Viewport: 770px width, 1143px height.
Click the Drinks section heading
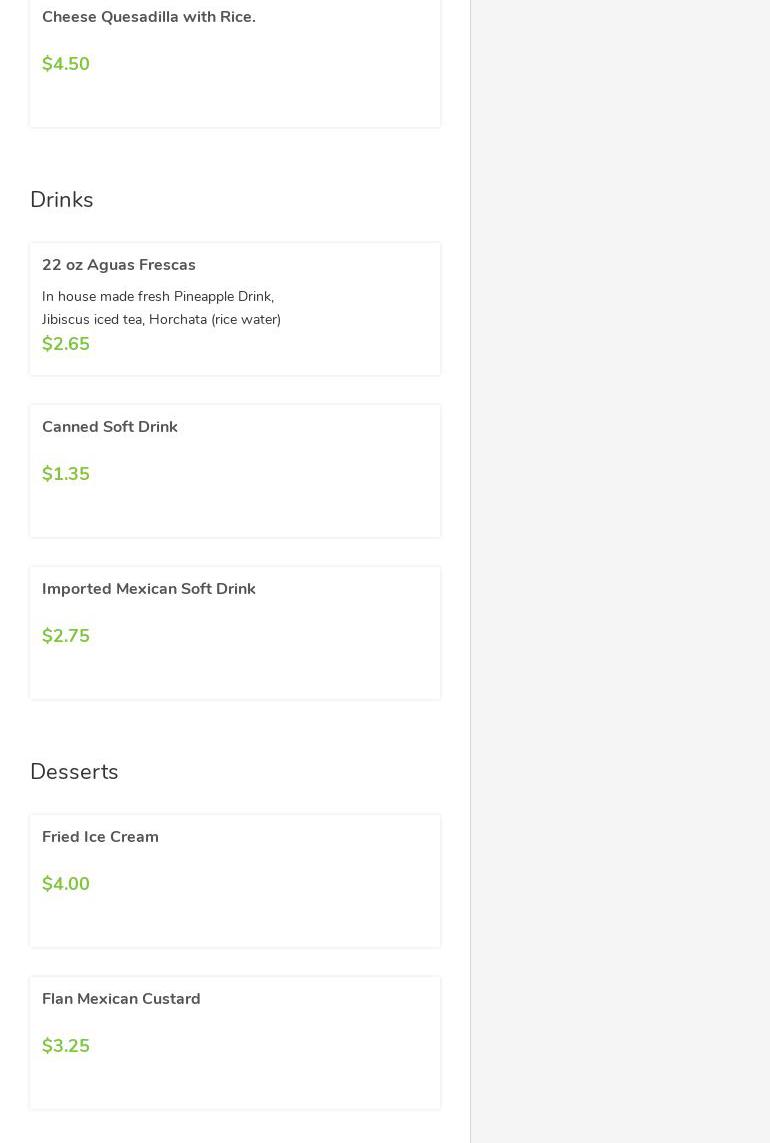(62, 200)
